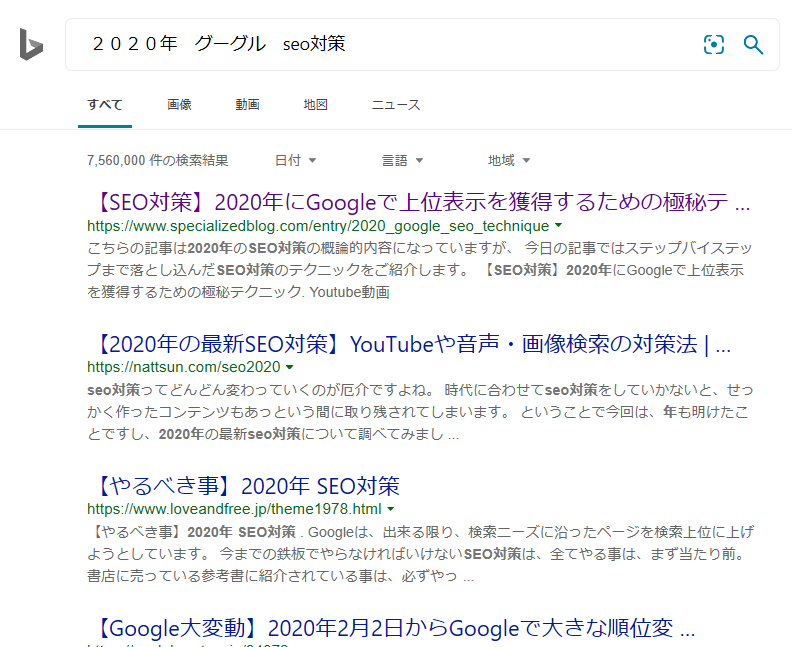Click the Bing logo icon

(31, 44)
